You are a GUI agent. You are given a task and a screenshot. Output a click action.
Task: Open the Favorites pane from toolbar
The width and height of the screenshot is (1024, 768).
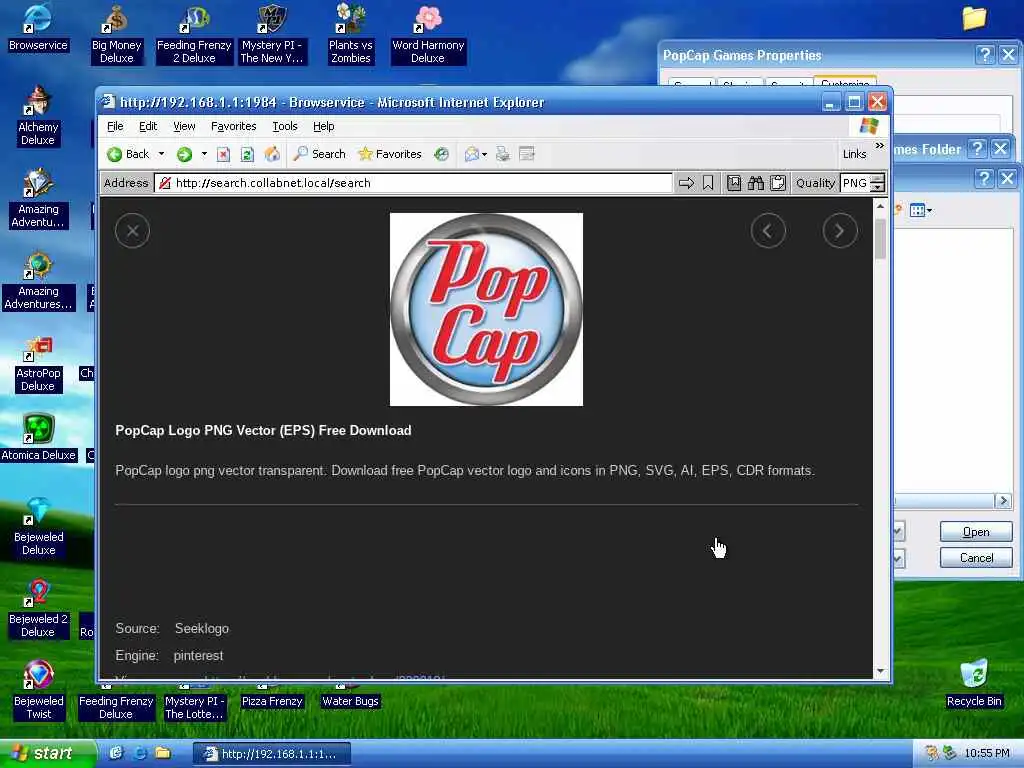(x=390, y=154)
